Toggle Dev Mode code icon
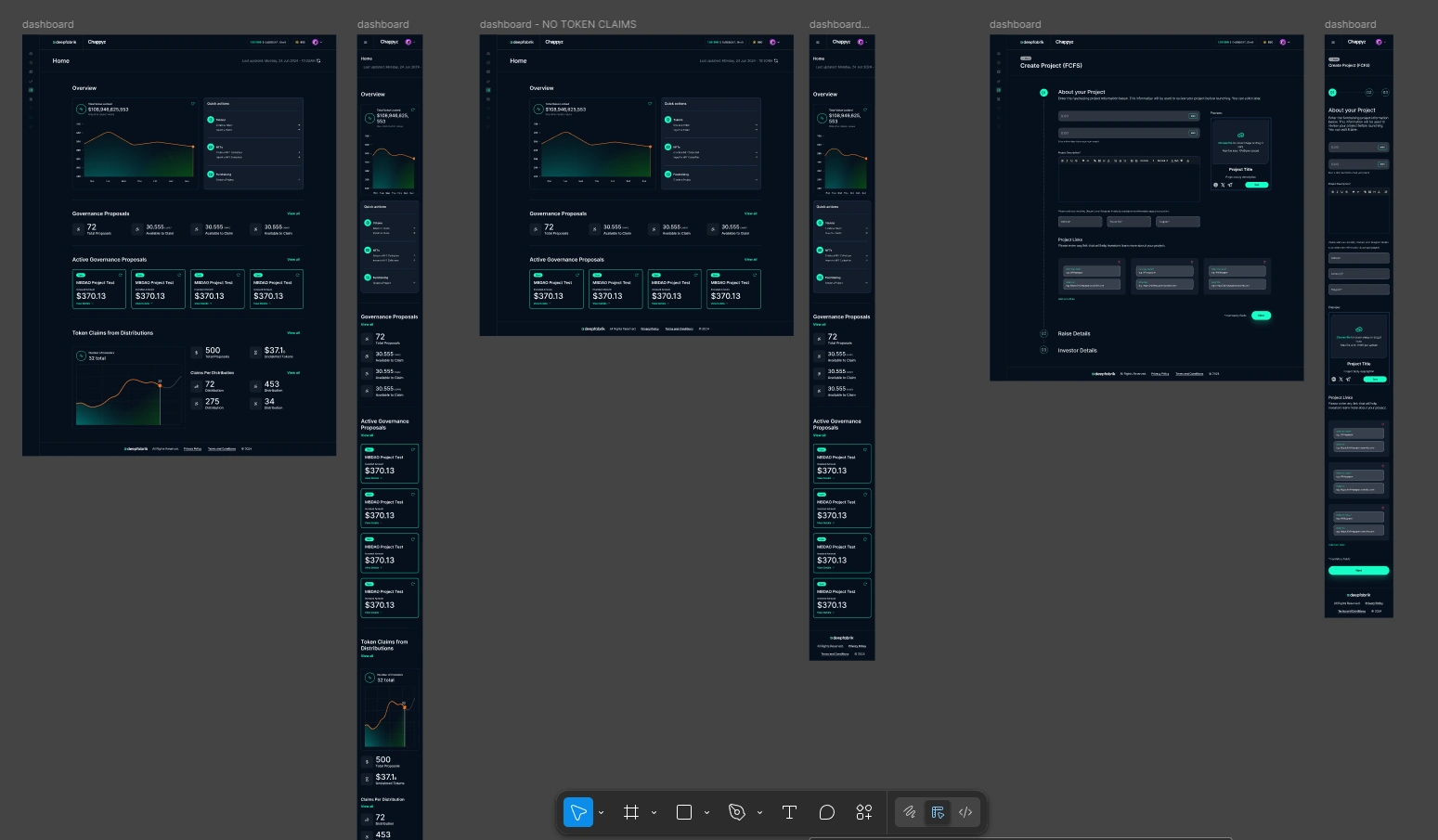 965,812
